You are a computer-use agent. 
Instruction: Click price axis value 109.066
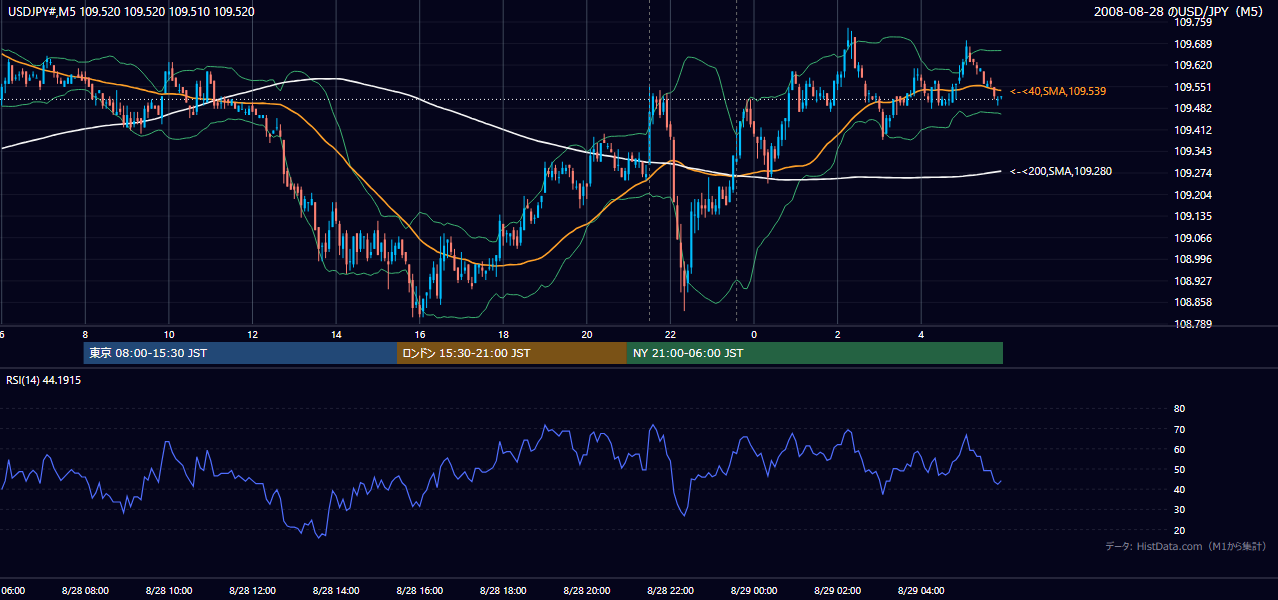point(1192,238)
